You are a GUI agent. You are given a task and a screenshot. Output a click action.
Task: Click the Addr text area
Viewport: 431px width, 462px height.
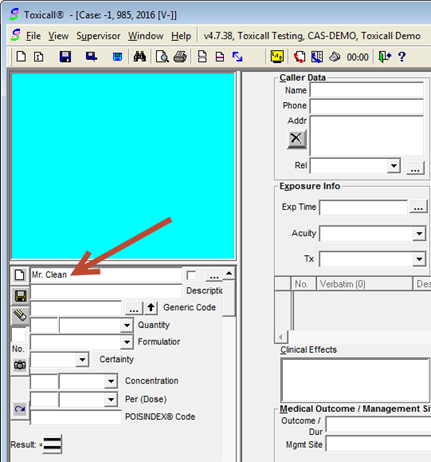pyautogui.click(x=367, y=136)
